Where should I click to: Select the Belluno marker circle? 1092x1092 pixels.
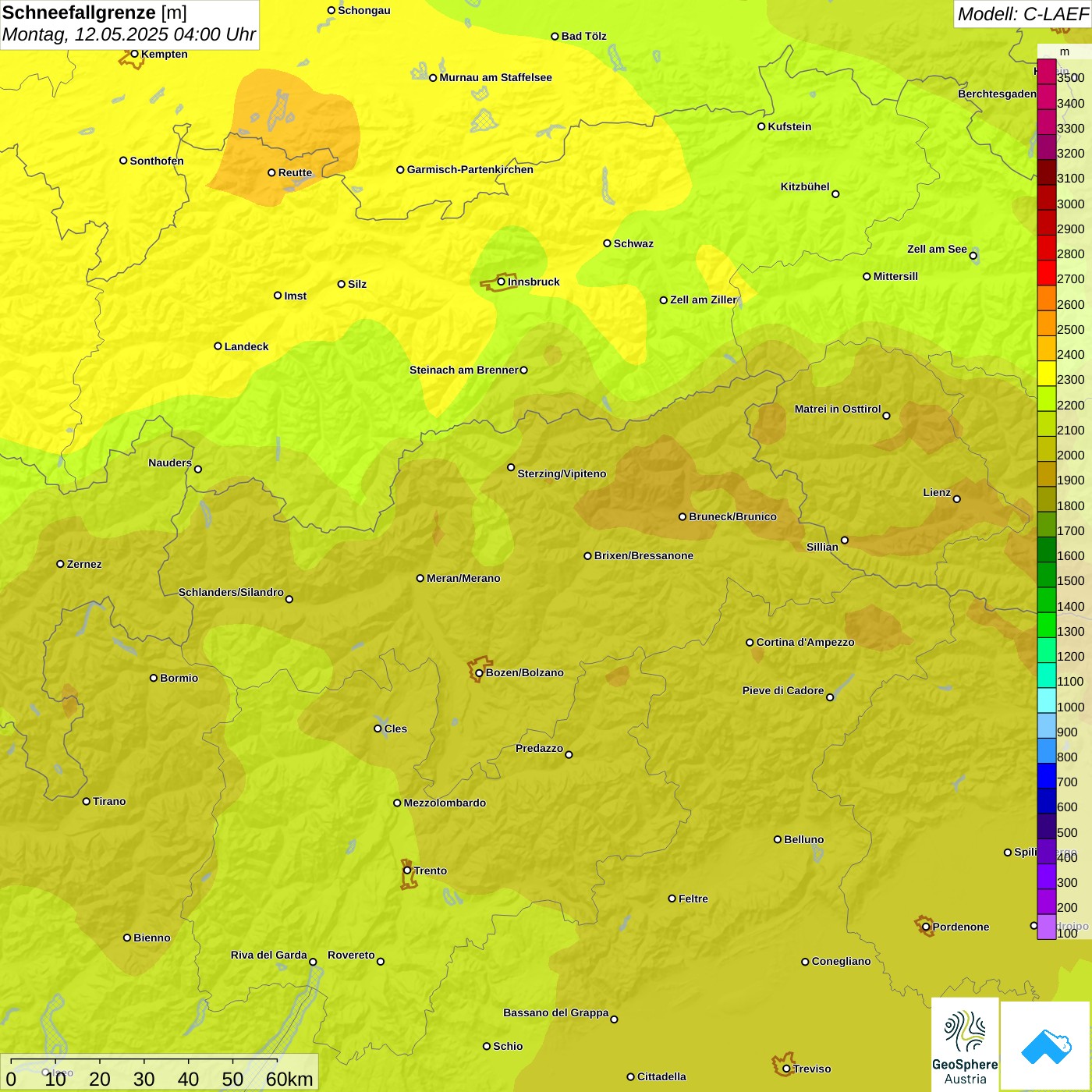777,839
